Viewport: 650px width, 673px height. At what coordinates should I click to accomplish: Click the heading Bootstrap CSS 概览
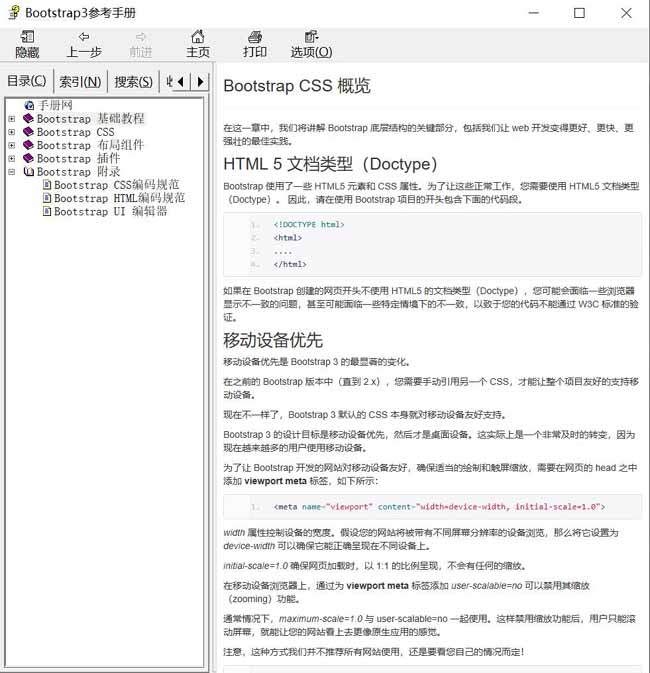tap(297, 86)
